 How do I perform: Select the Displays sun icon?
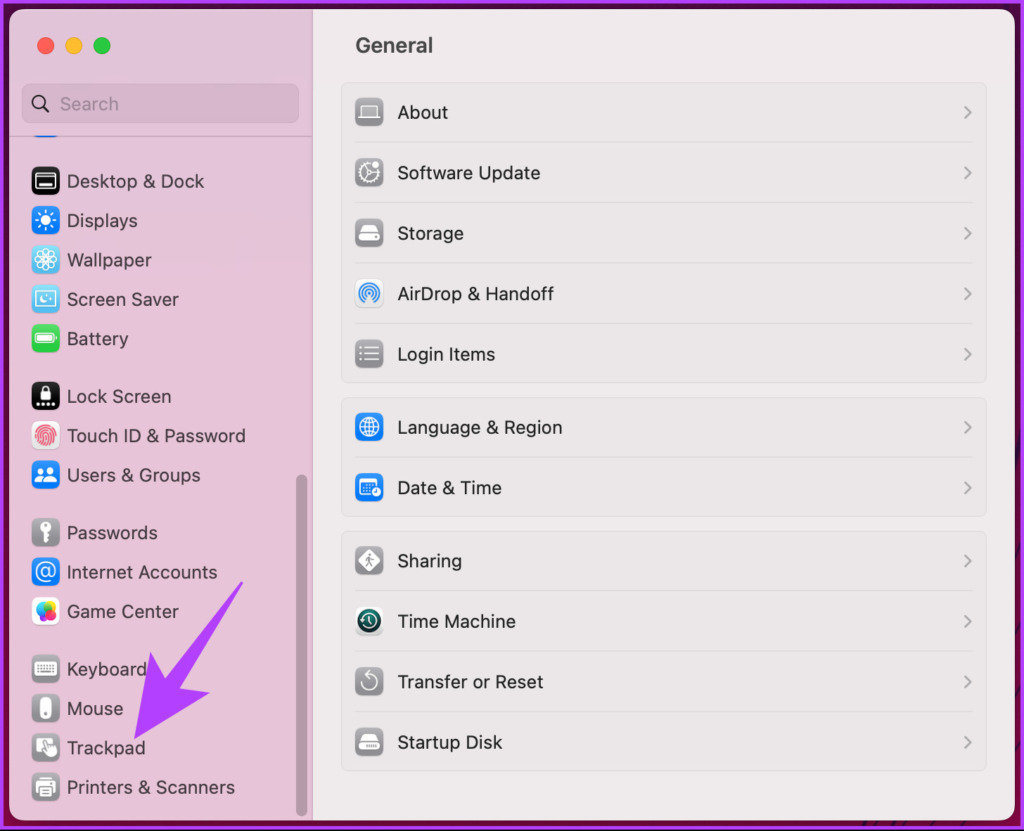click(x=46, y=221)
